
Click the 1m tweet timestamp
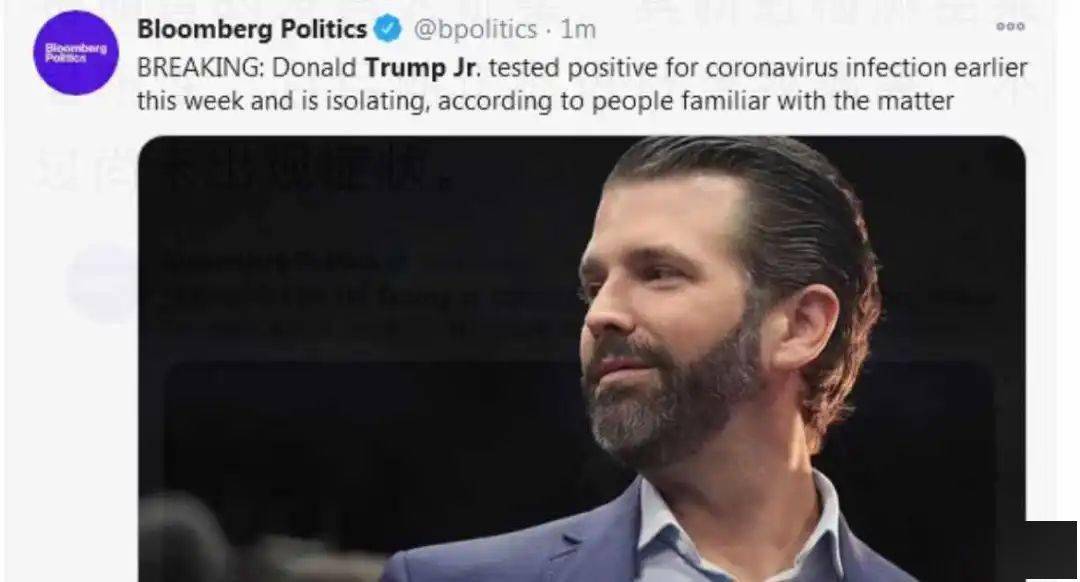coord(578,30)
